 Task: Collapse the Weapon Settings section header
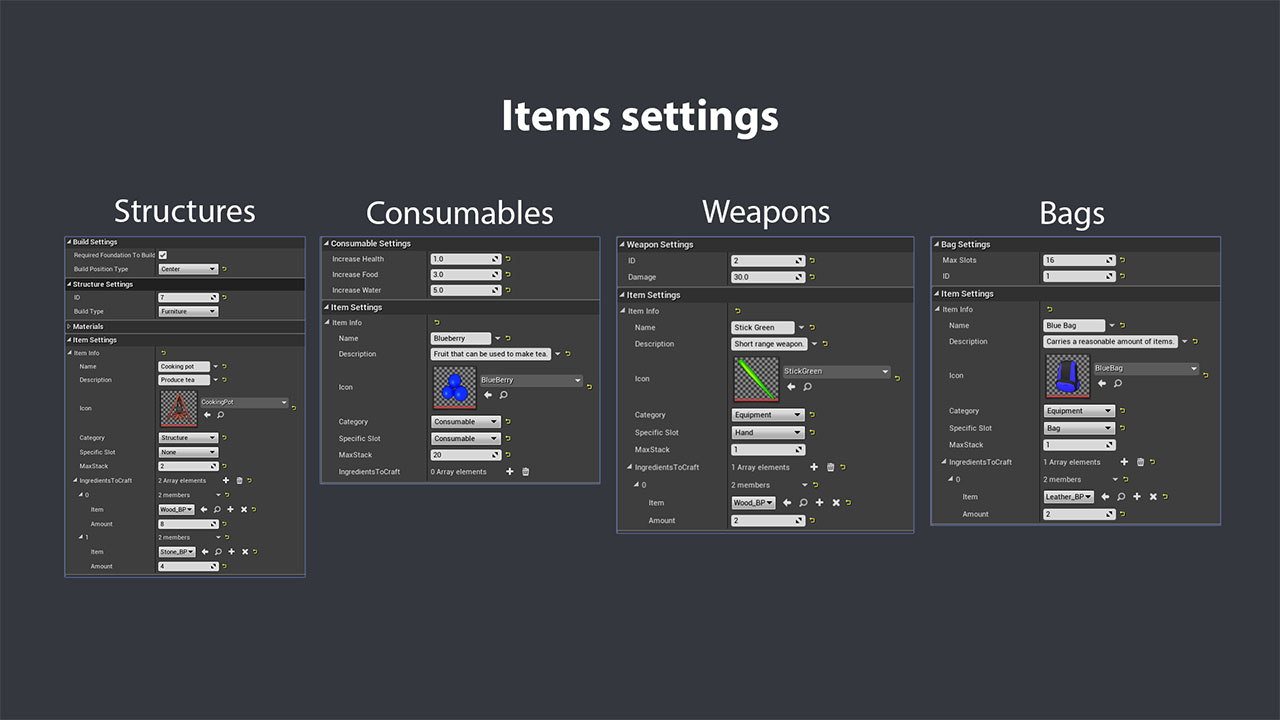click(x=622, y=245)
